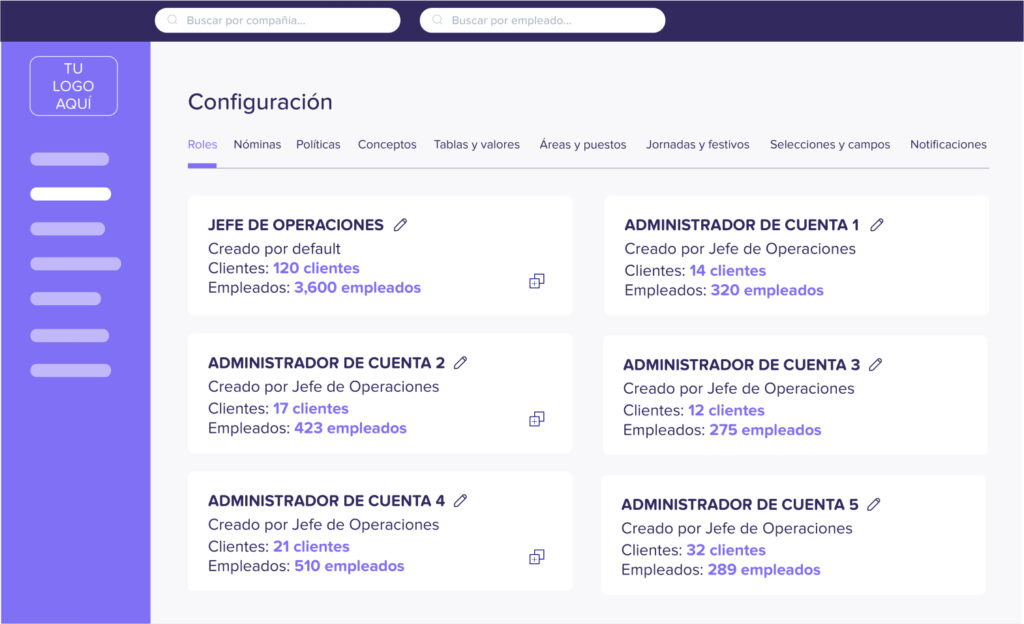Open the Notificaciones tab
This screenshot has height=624, width=1024.
(948, 144)
